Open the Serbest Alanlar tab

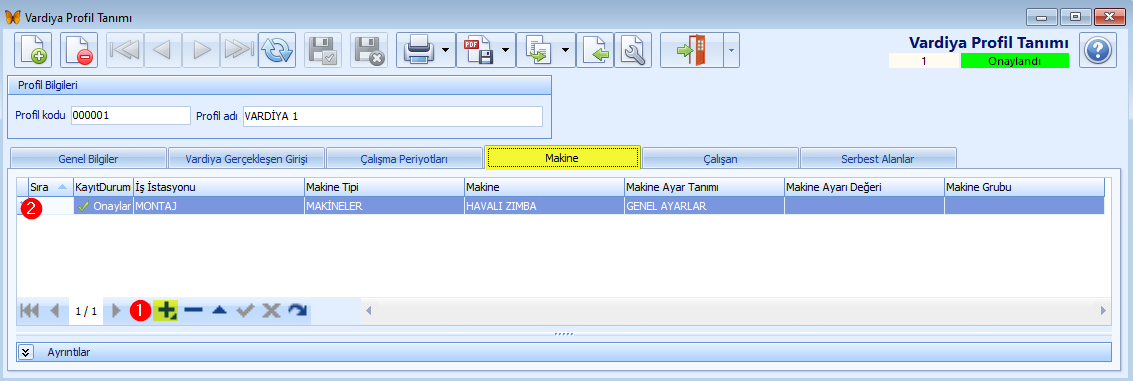pos(879,158)
